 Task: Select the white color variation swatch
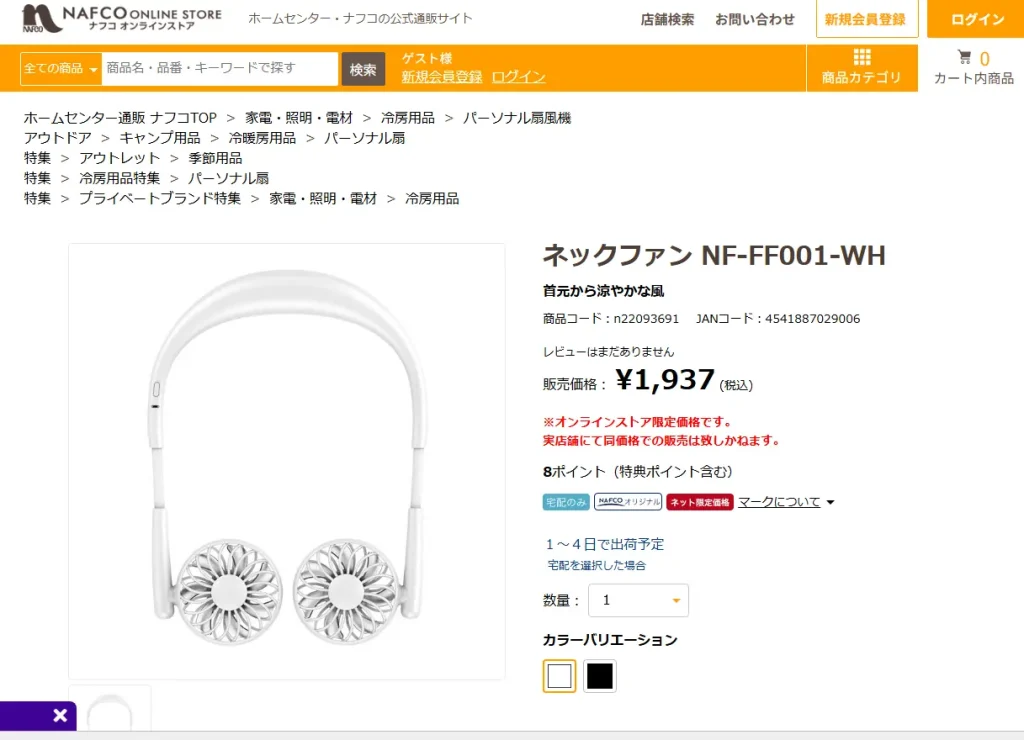pos(559,676)
